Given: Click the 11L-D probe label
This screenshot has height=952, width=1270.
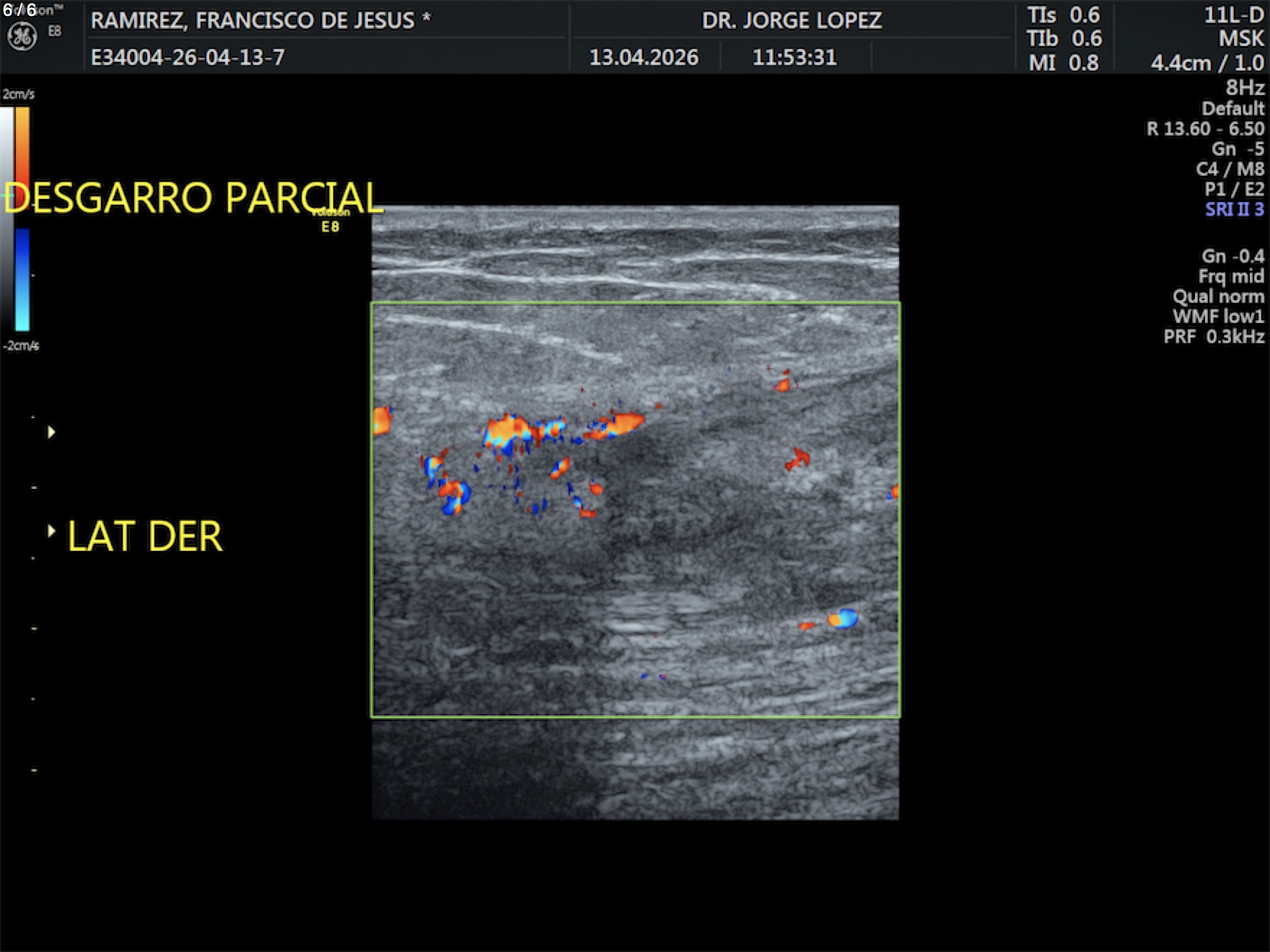Looking at the screenshot, I should (1233, 15).
